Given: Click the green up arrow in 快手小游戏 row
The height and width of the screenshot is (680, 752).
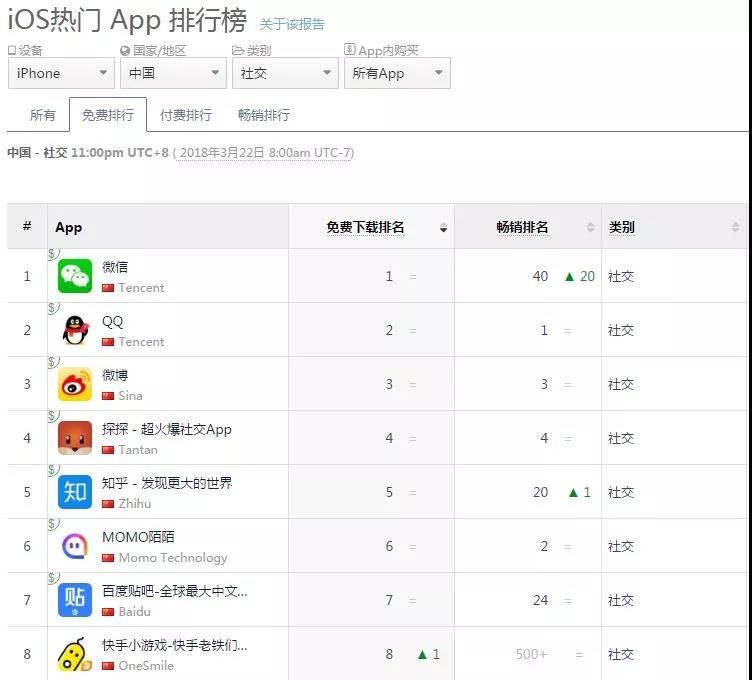Looking at the screenshot, I should 422,655.
